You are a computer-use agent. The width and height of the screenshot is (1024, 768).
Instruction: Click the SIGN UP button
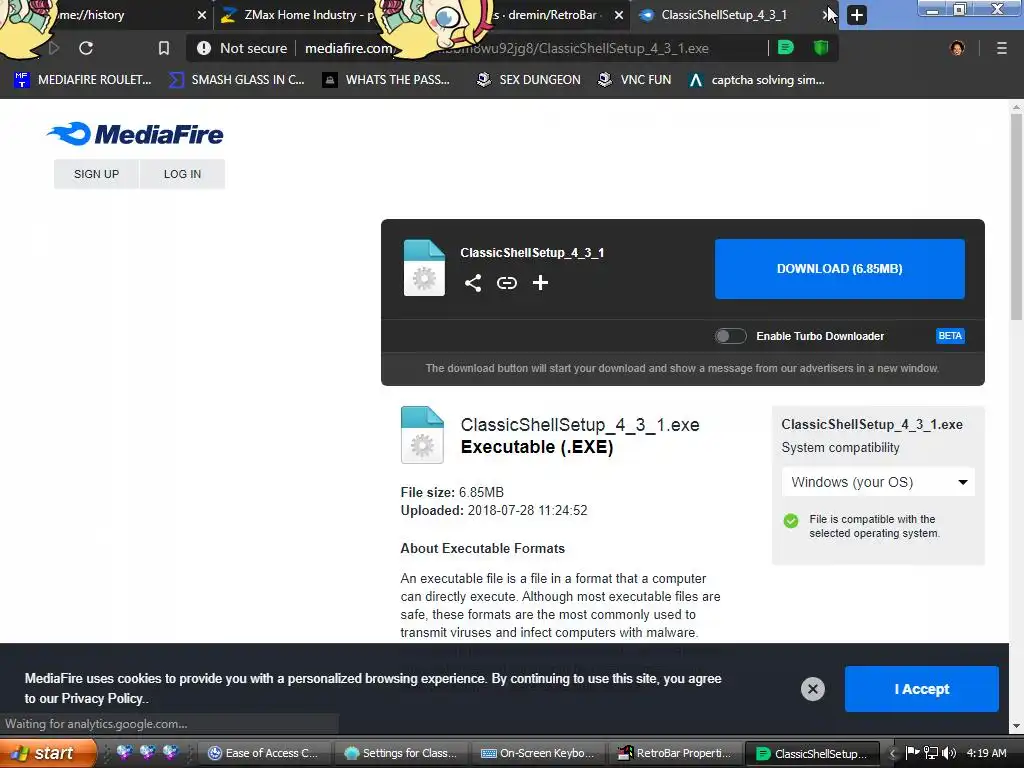pyautogui.click(x=96, y=174)
